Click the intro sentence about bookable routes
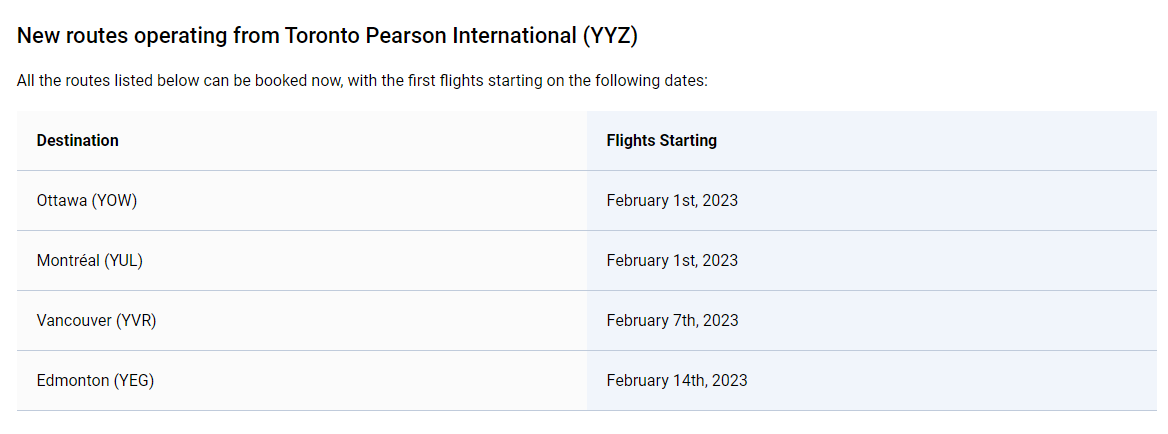Image resolution: width=1168 pixels, height=434 pixels. 362,80
